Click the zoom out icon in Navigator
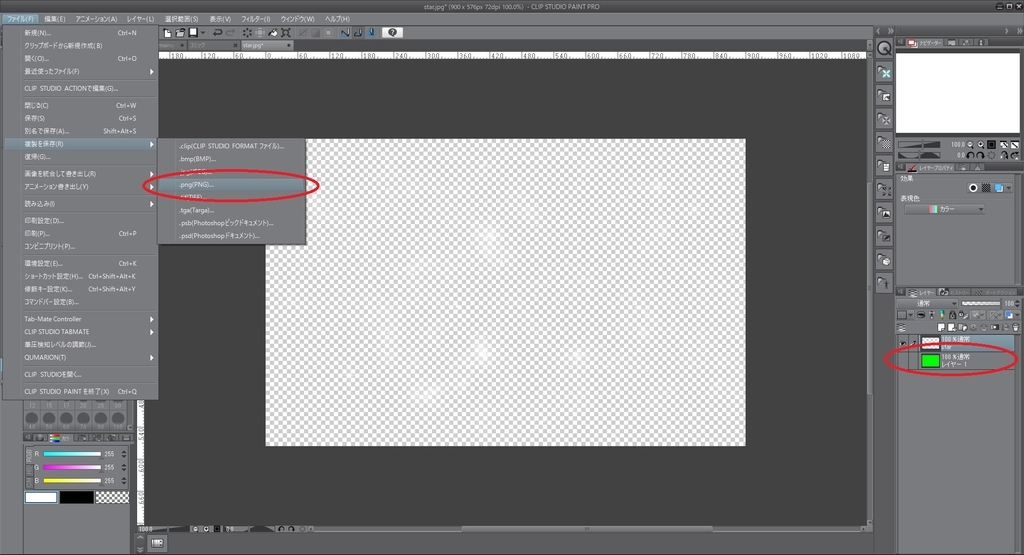Screen dimensions: 1024x555 (970, 145)
